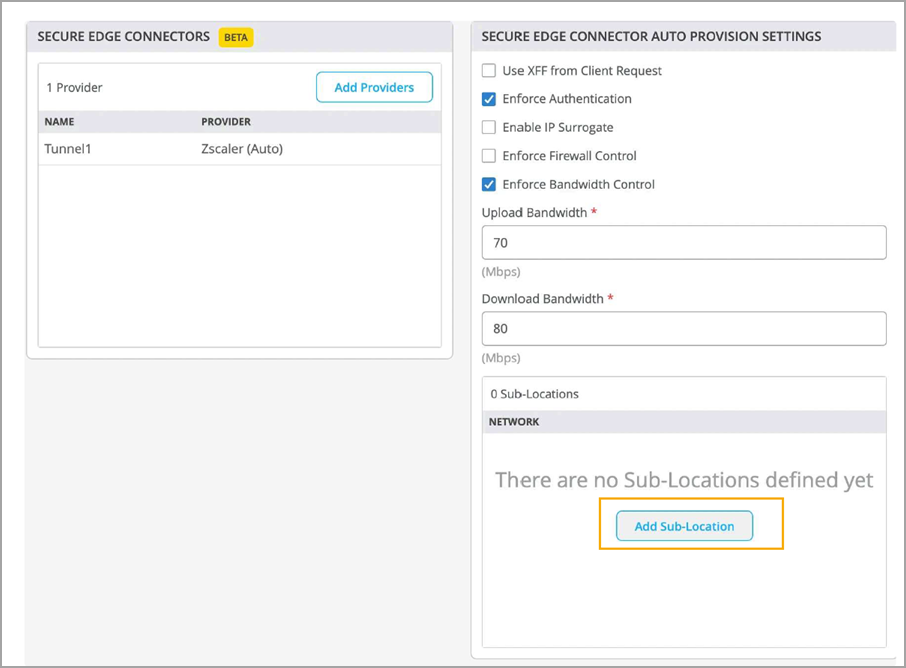Enable Use XFF from Client Request checkbox
This screenshot has width=906, height=668.
[489, 71]
